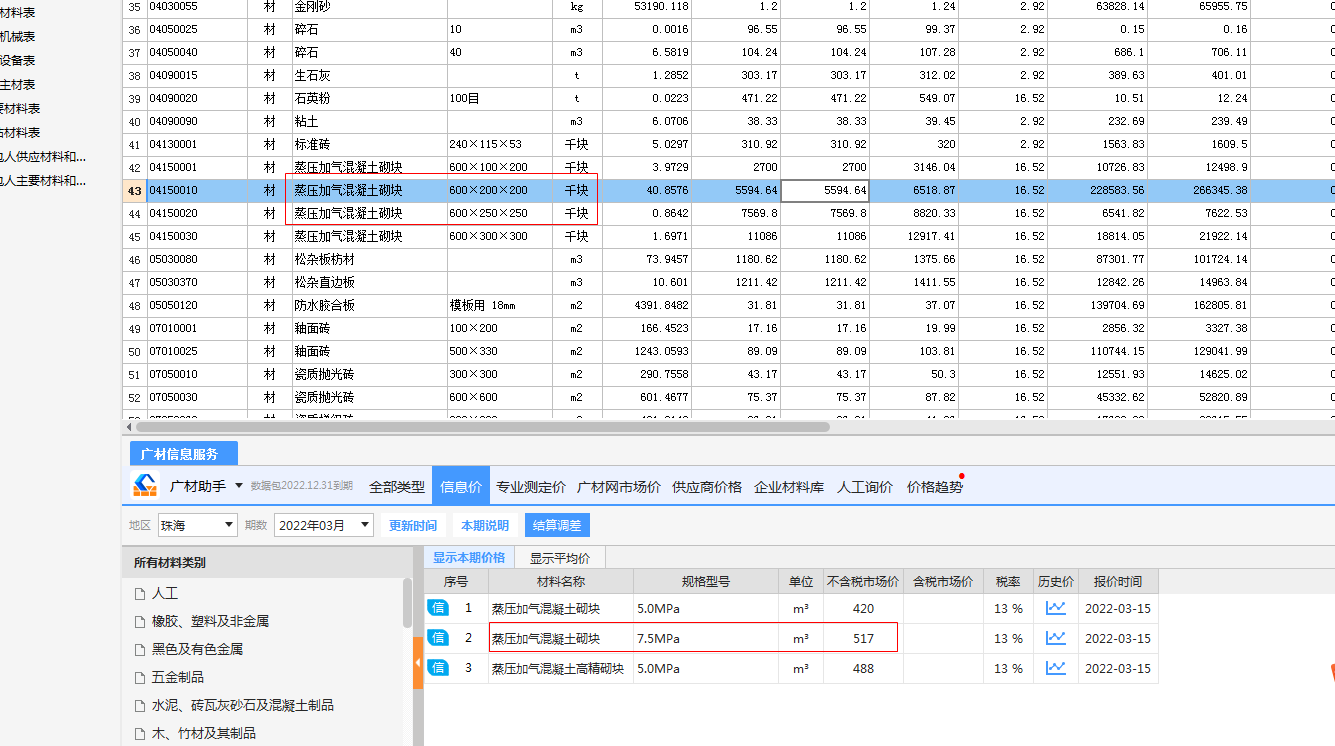1335x746 pixels.
Task: Click the 报价时间 column header
Action: [x=1118, y=581]
